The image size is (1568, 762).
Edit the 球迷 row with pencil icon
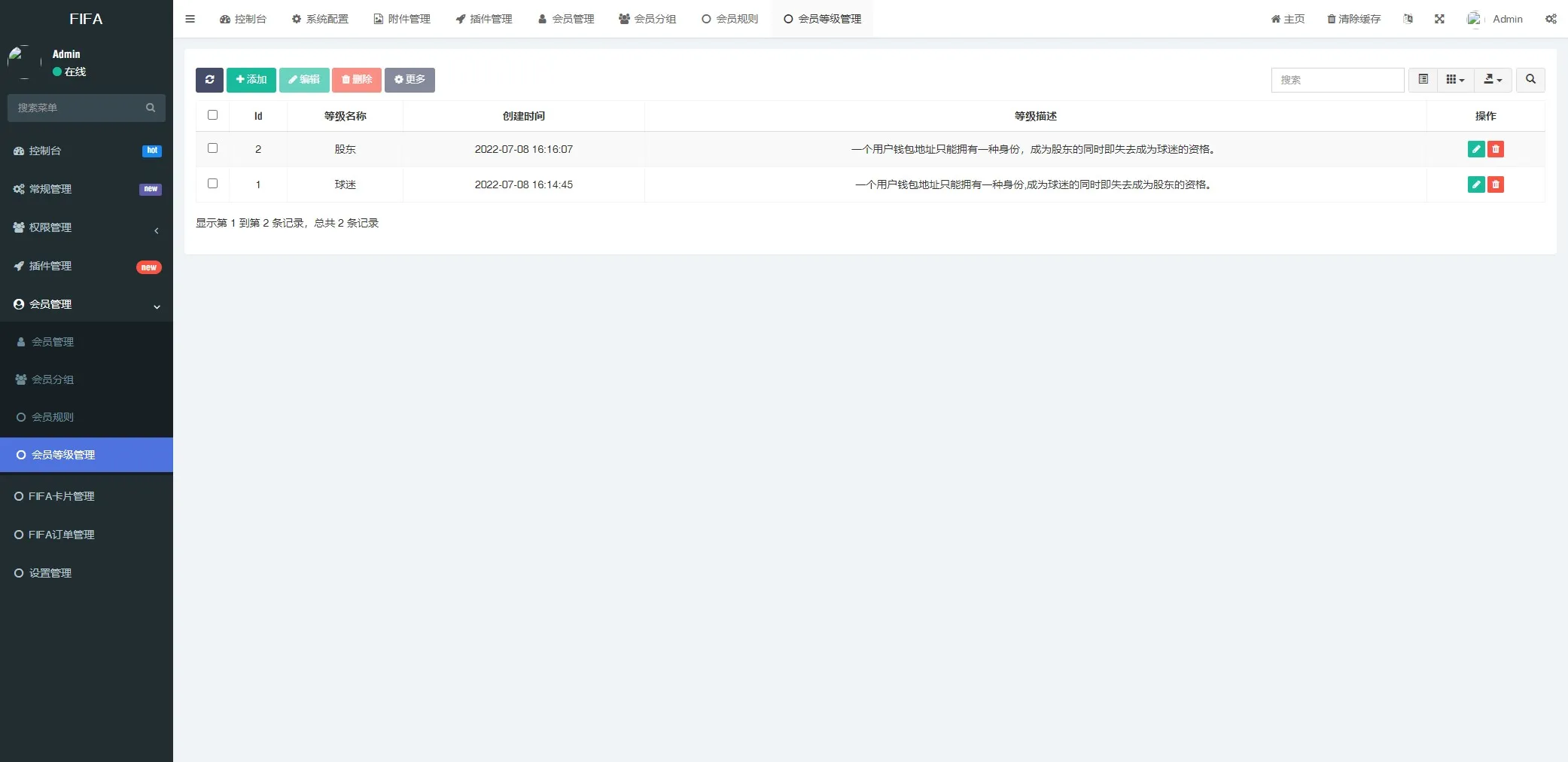[x=1476, y=184]
